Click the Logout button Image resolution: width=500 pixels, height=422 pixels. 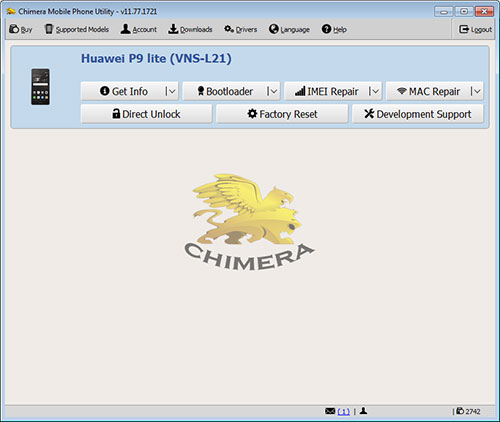pos(475,29)
